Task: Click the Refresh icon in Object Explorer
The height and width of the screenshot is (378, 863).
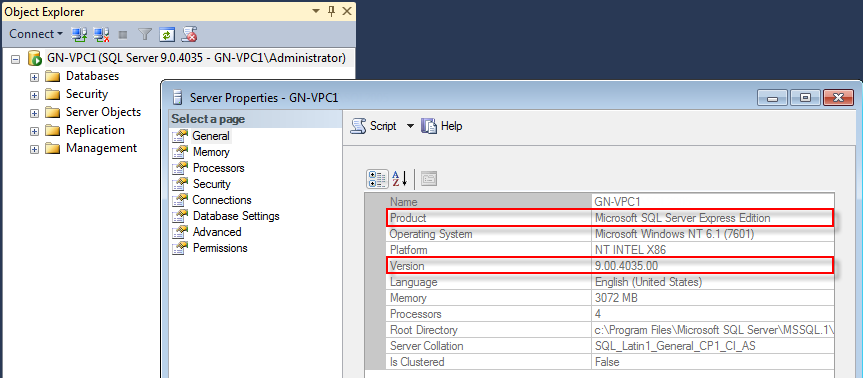Action: point(167,35)
